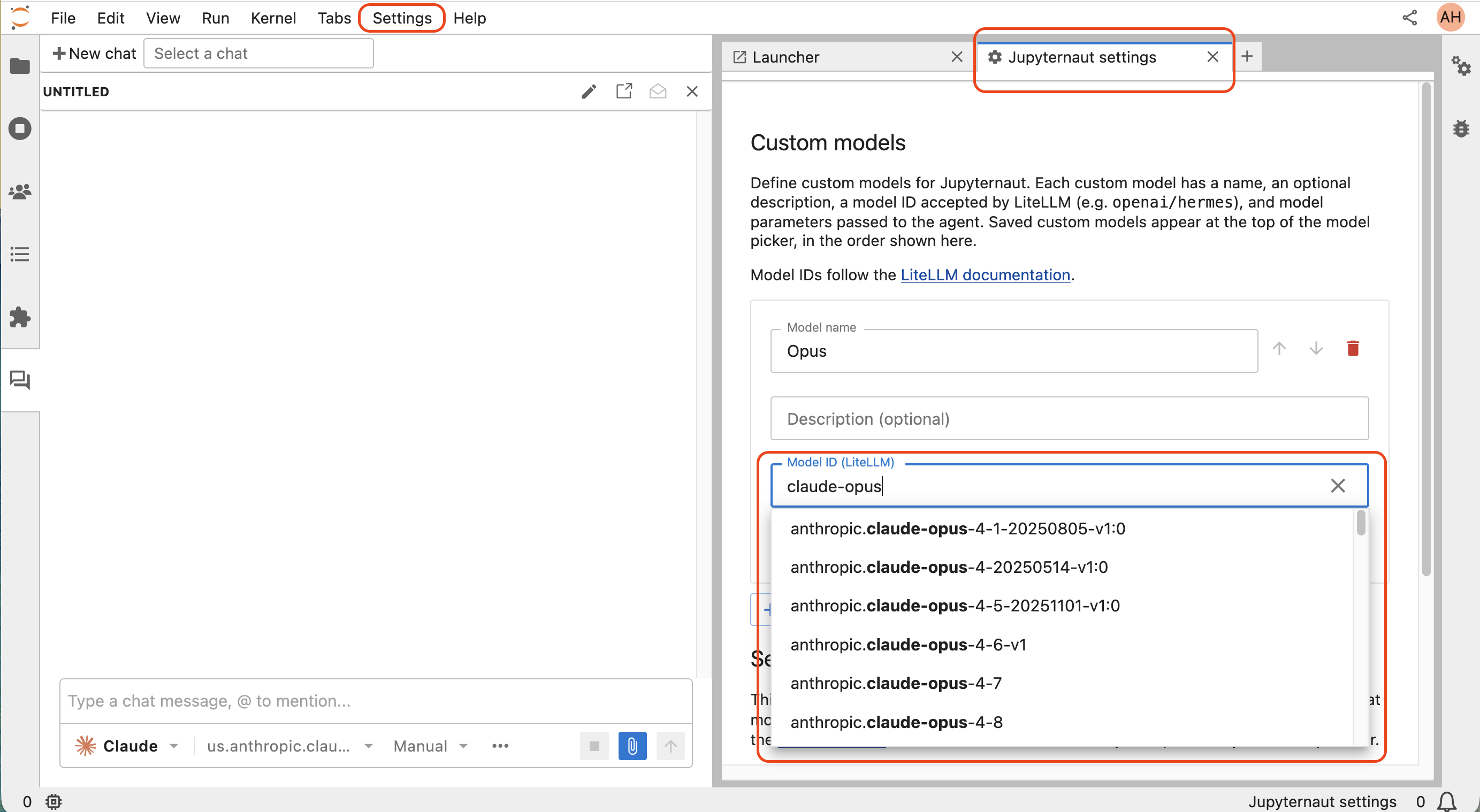Screen dimensions: 1480x812
Task: Click the share icon in top bar
Action: (x=1410, y=17)
